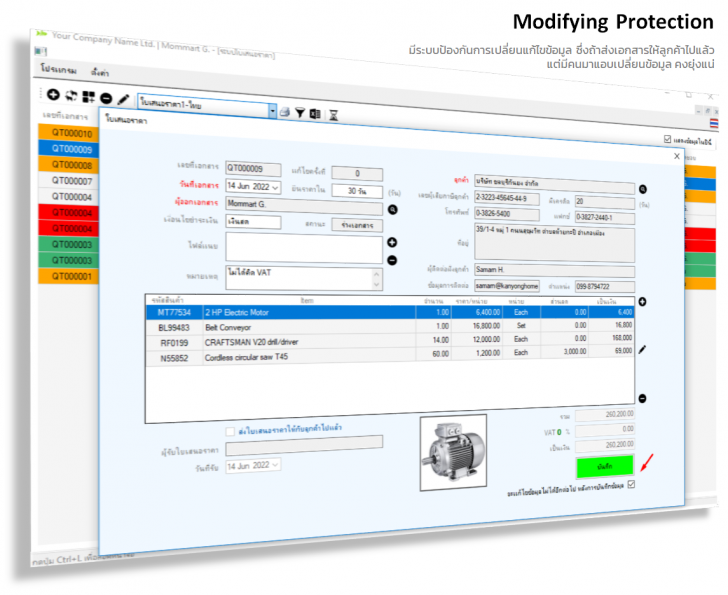The width and height of the screenshot is (728, 595).
Task: Select QT000010 in the document list
Action: pyautogui.click(x=69, y=133)
